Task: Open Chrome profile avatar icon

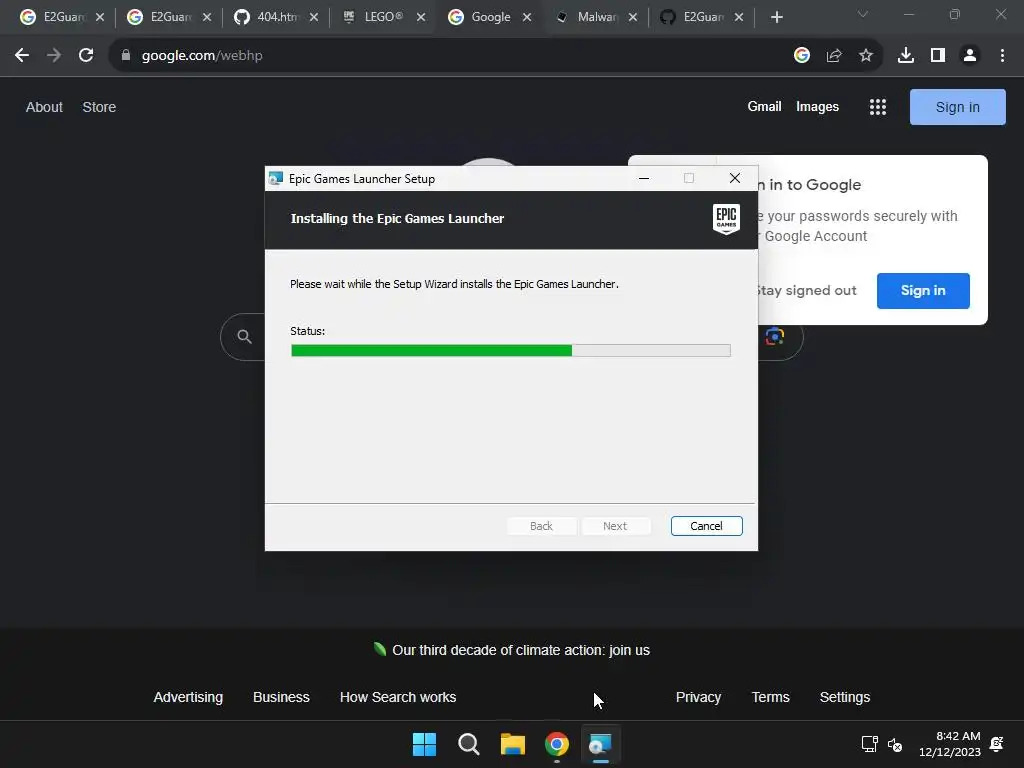Action: pyautogui.click(x=969, y=56)
